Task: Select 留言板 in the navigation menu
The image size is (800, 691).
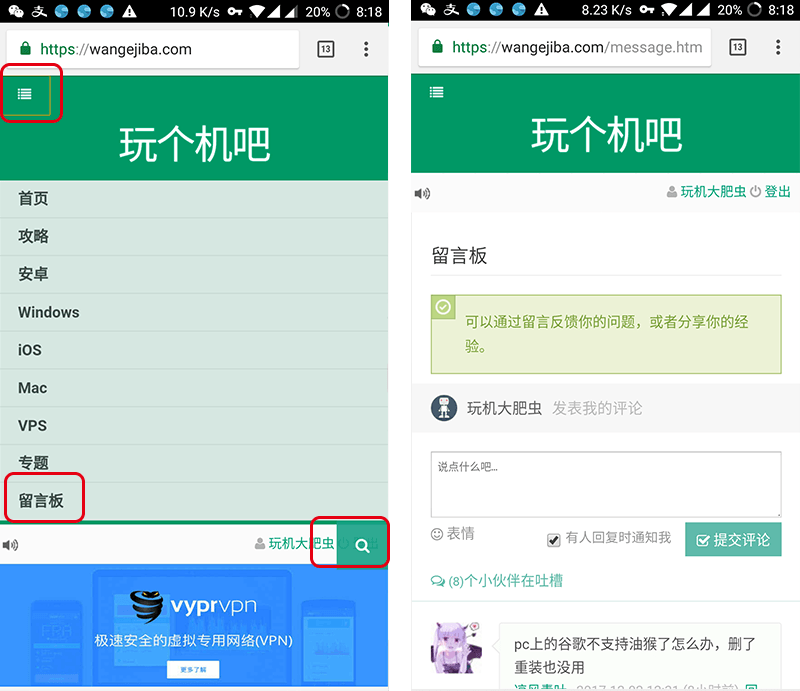Action: click(x=41, y=500)
